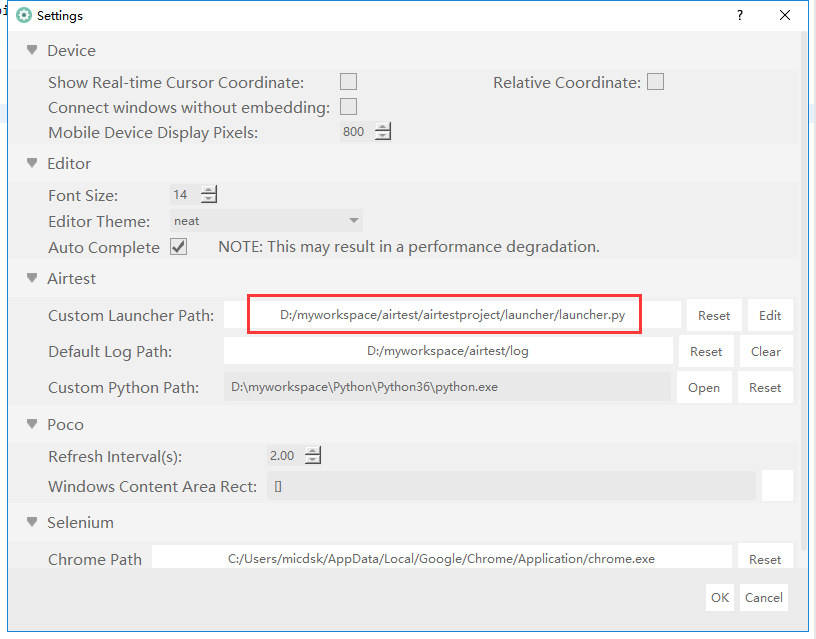Collapse the Device section
The width and height of the screenshot is (816, 639).
[x=32, y=50]
